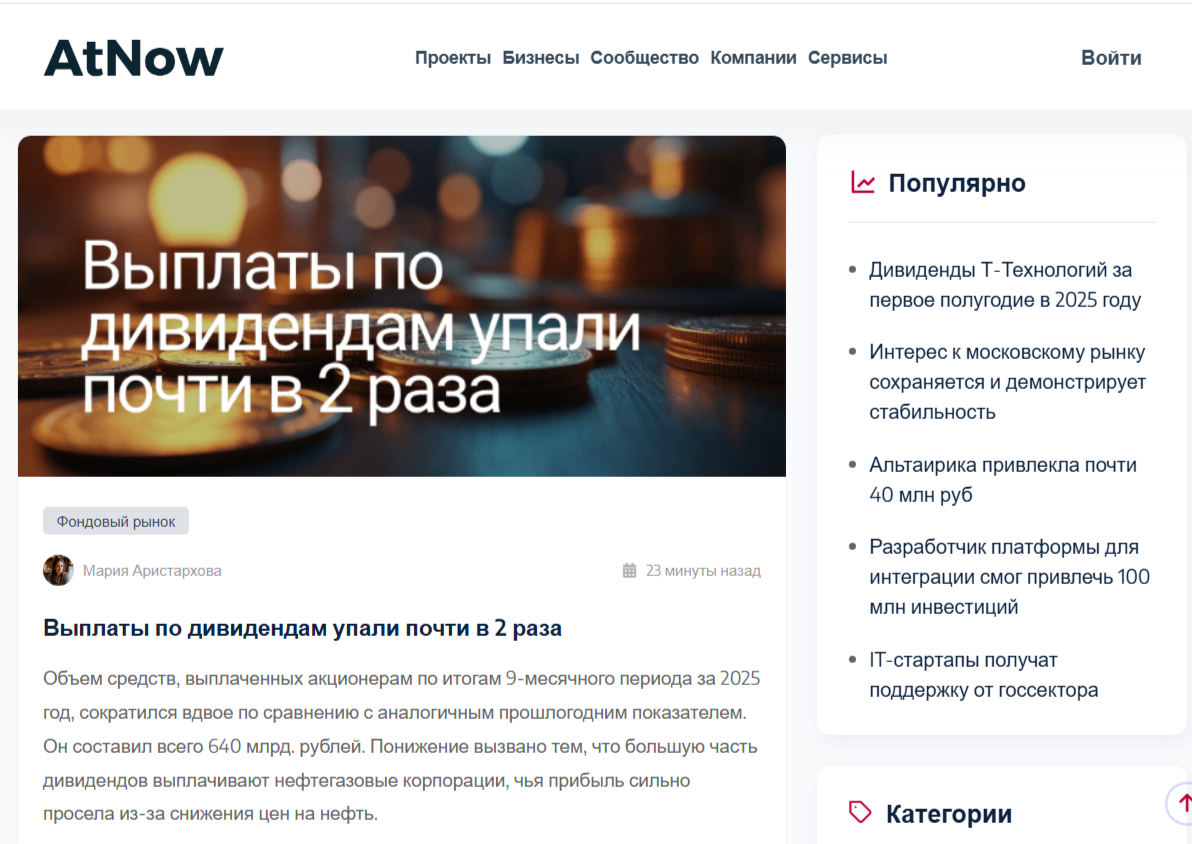
Task: Click the Фондовый рынок category tag
Action: [x=116, y=521]
